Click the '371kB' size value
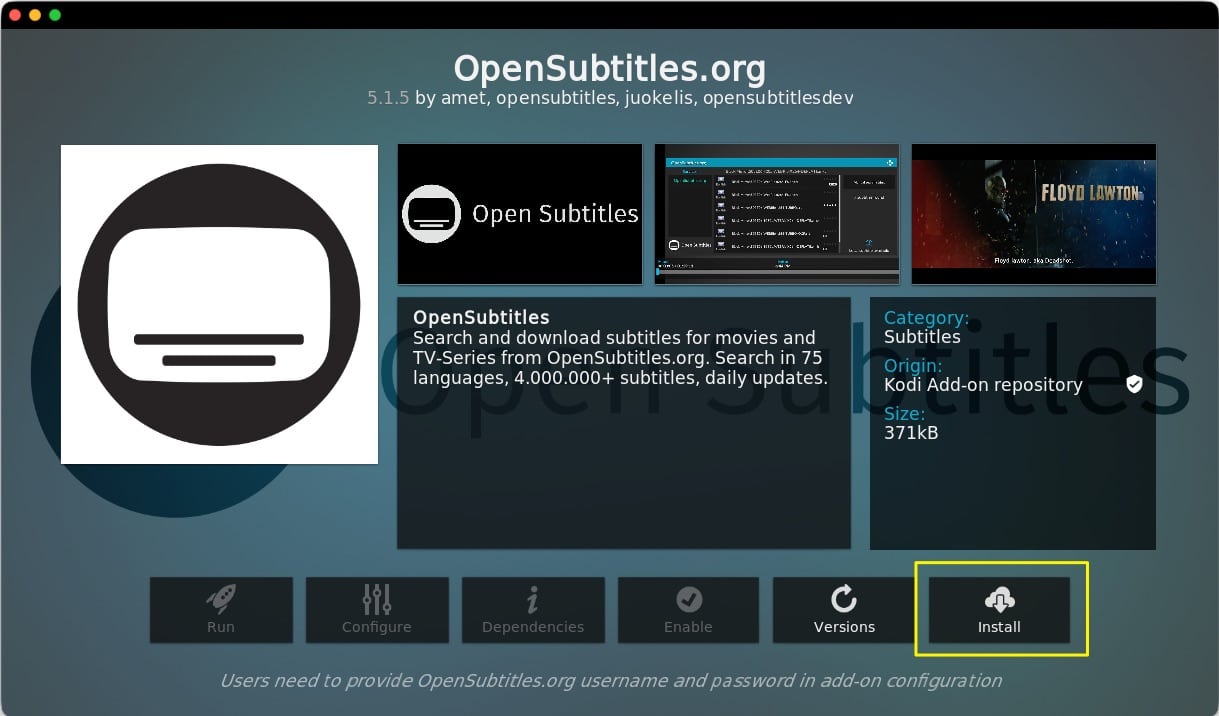The height and width of the screenshot is (716, 1219). 911,433
